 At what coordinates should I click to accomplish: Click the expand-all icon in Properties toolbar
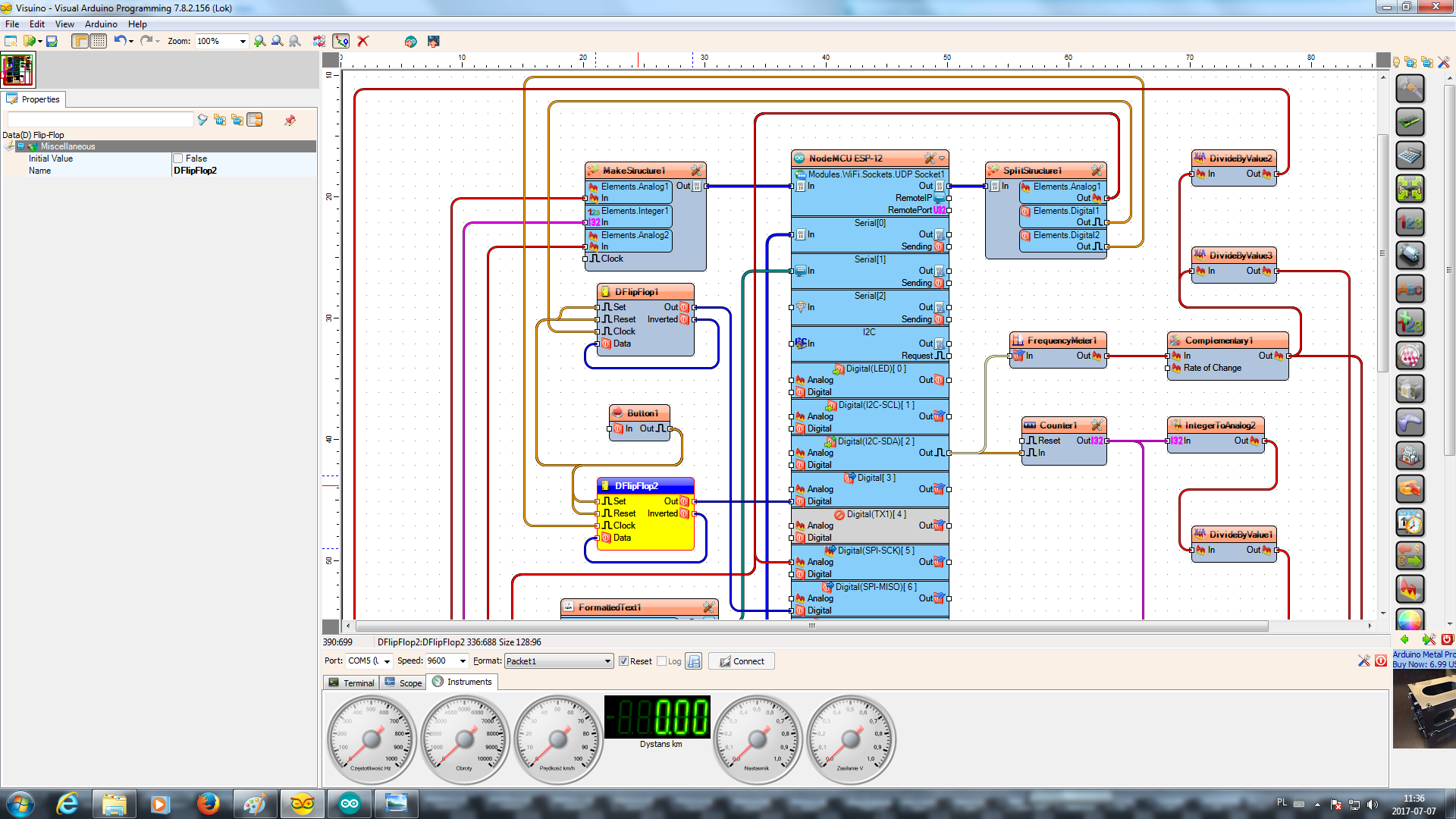[220, 120]
